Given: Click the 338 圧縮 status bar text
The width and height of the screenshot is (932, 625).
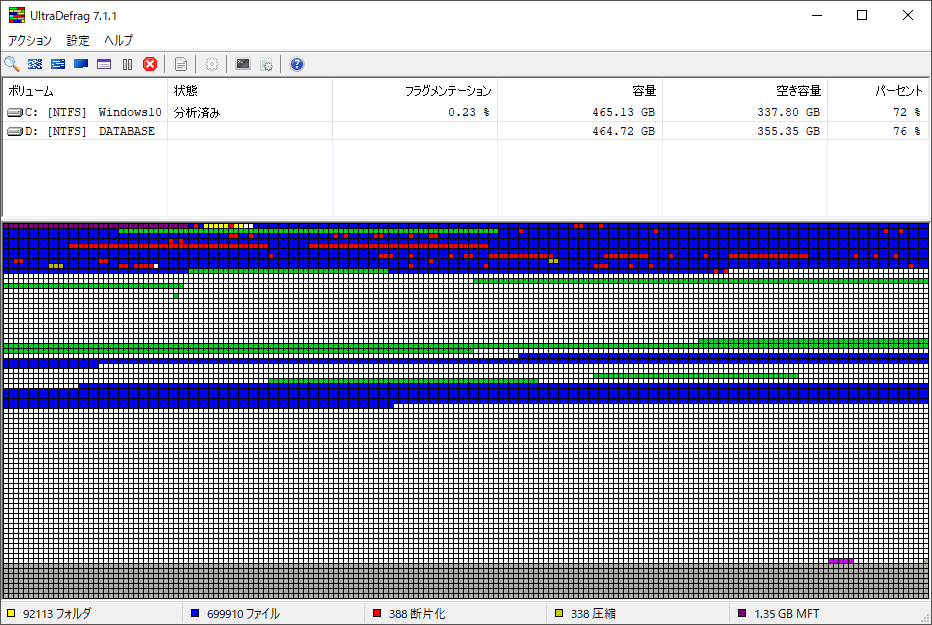Looking at the screenshot, I should [x=593, y=613].
